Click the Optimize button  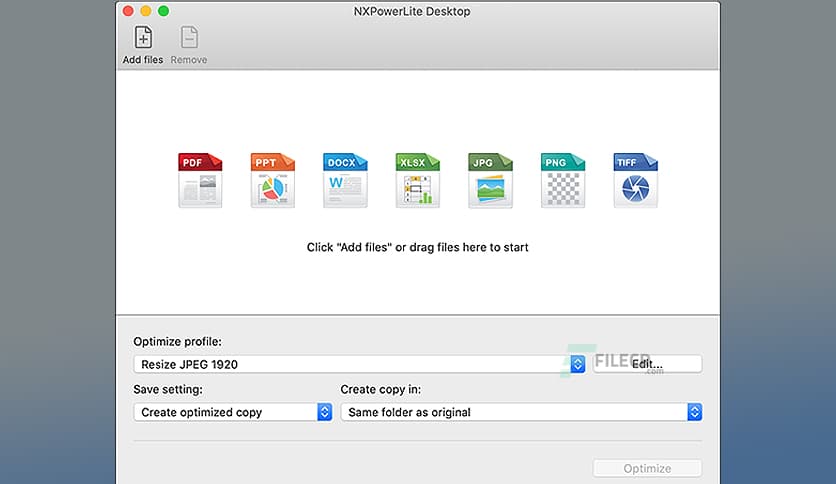647,468
